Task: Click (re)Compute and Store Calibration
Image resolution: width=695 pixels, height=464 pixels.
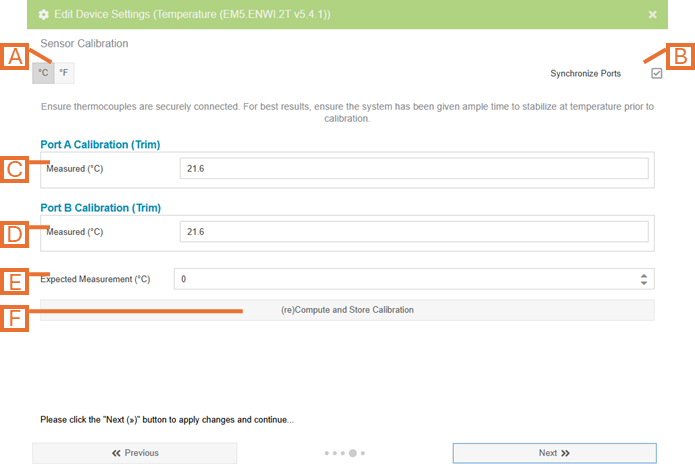Action: [x=347, y=310]
